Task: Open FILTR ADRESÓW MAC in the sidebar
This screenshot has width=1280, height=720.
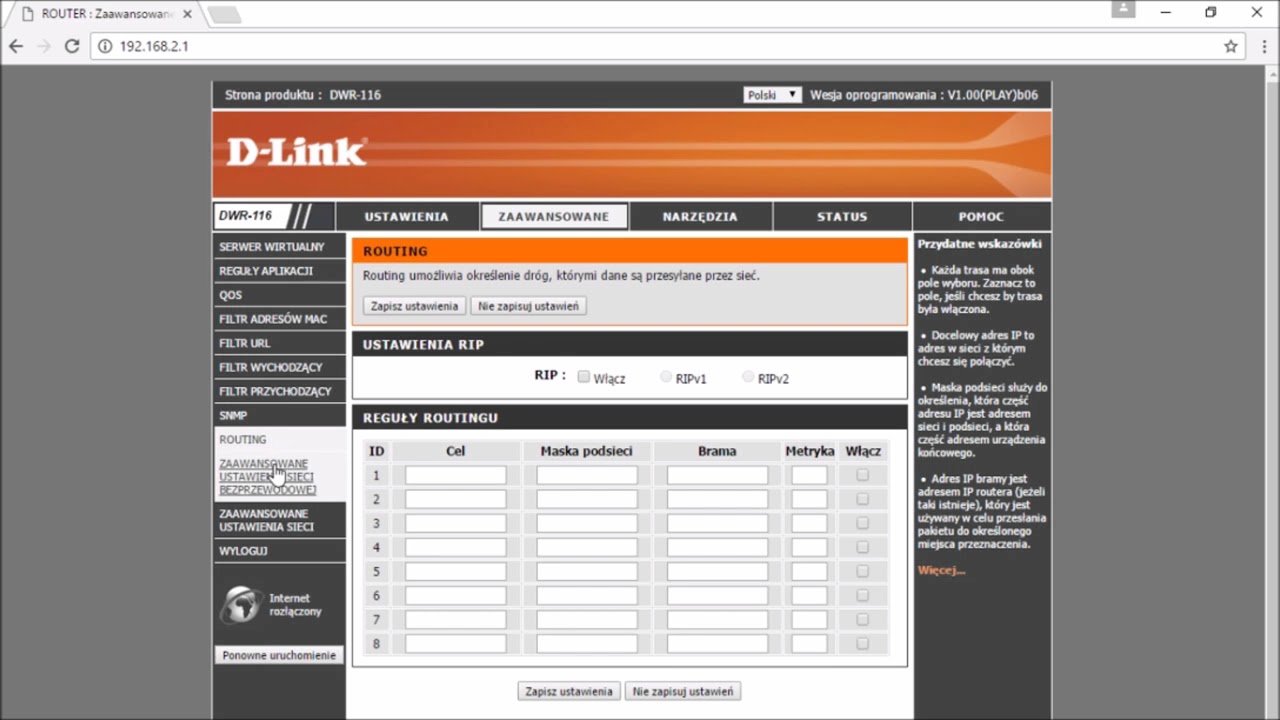Action: 279,318
